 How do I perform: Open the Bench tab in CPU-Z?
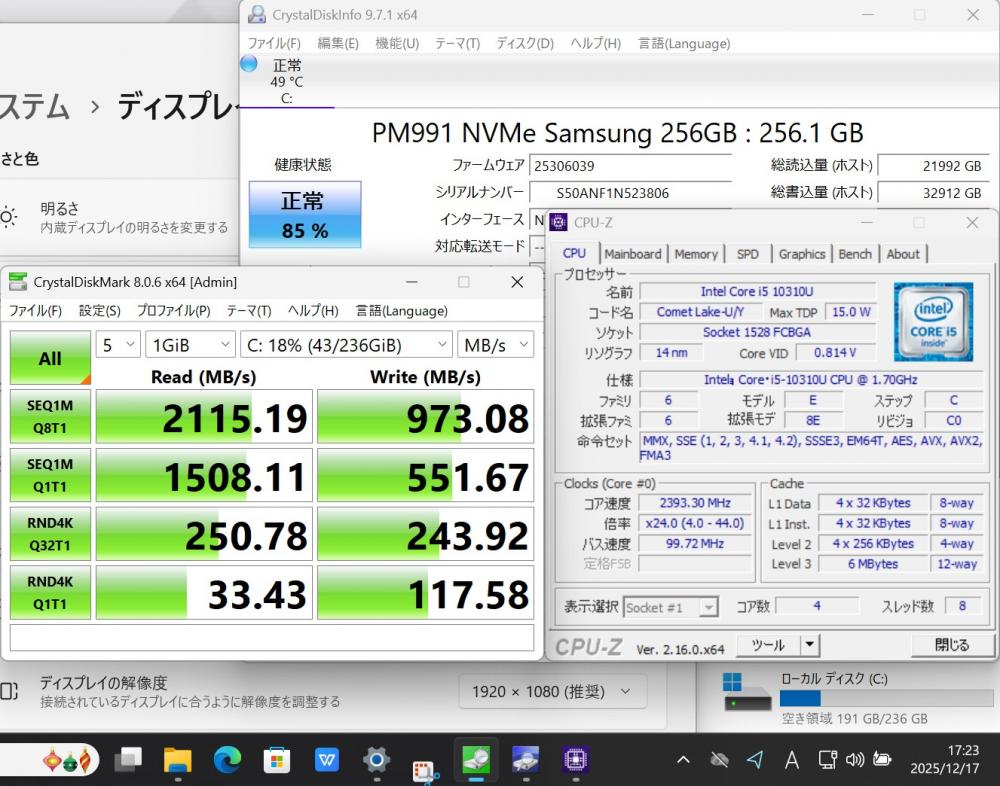pyautogui.click(x=854, y=254)
